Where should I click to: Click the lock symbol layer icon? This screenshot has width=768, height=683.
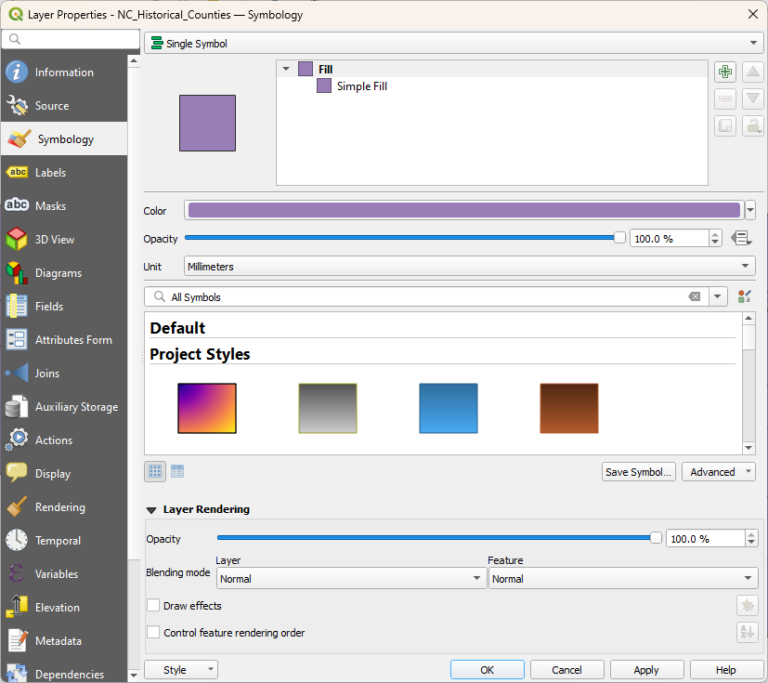click(x=753, y=126)
